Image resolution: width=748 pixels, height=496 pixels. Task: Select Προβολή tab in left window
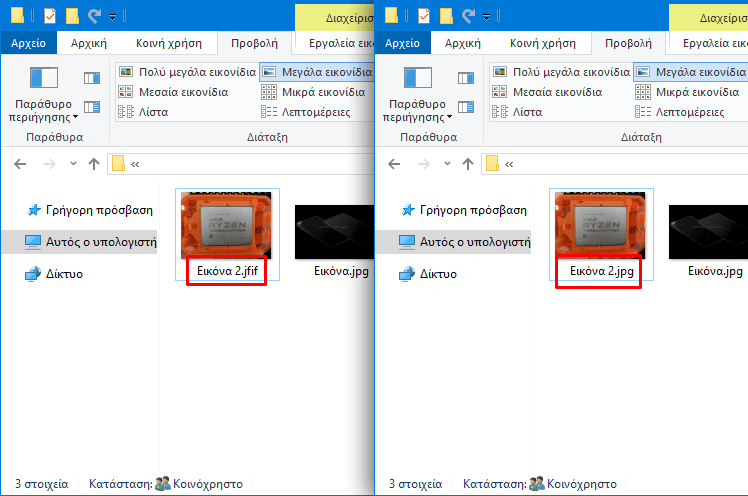click(x=254, y=43)
